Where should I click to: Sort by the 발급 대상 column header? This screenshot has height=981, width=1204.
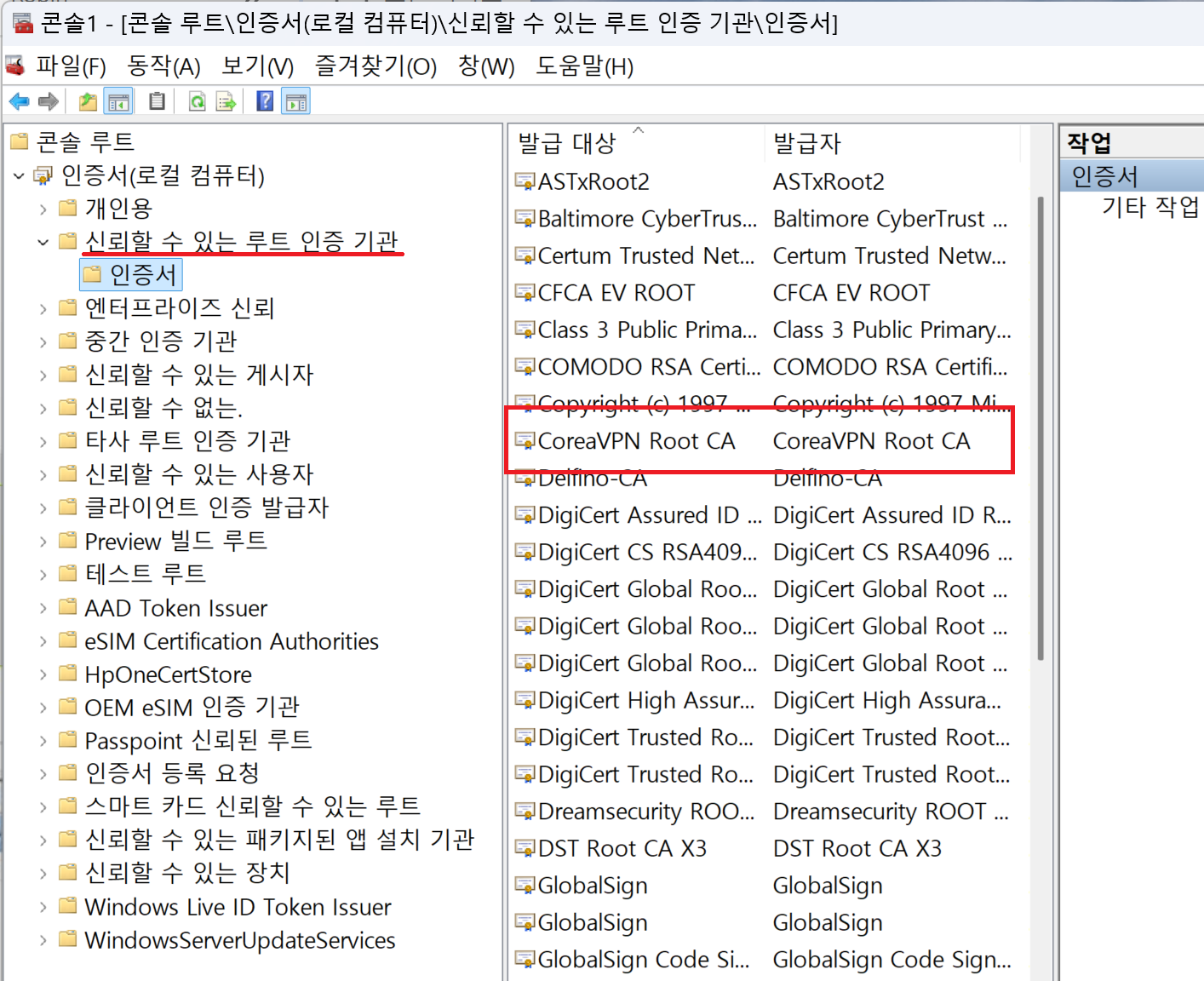[567, 143]
